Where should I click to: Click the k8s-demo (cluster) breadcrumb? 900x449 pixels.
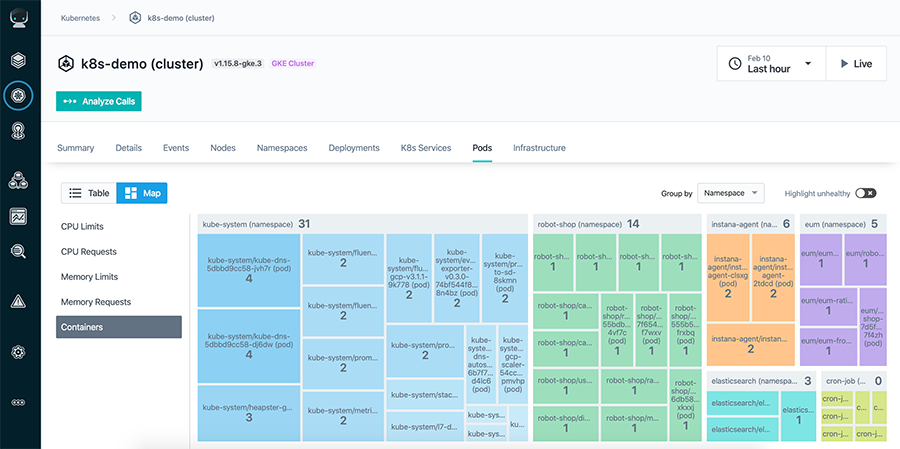pos(181,18)
